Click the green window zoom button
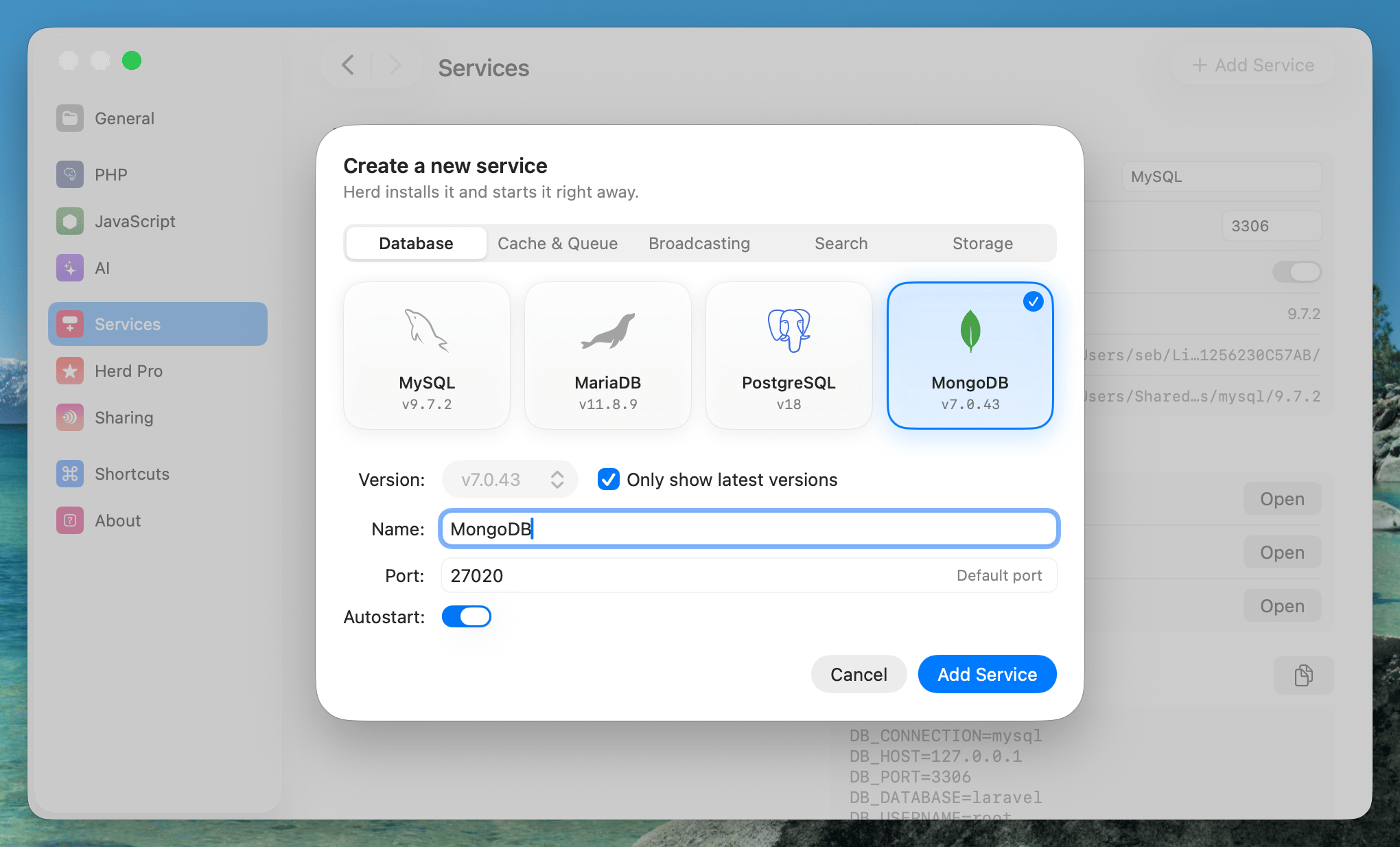The width and height of the screenshot is (1400, 847). click(132, 60)
